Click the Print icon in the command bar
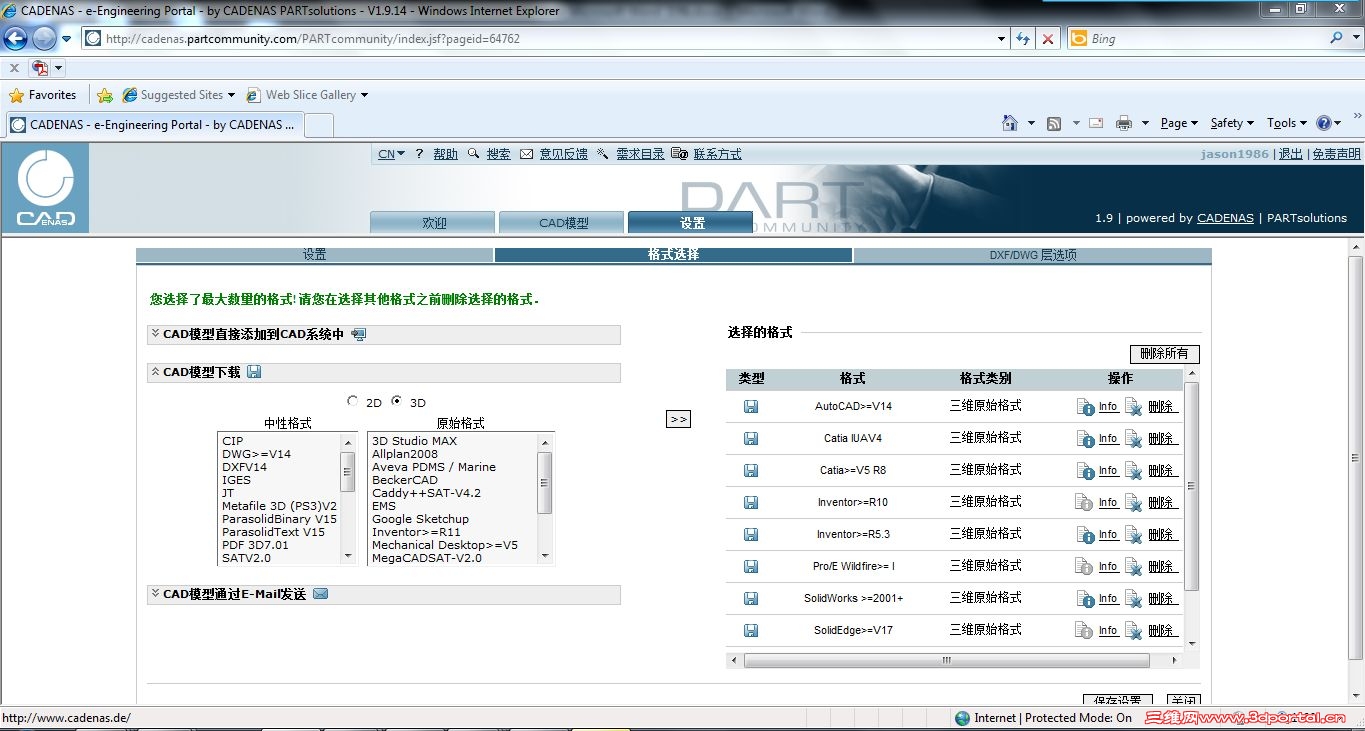 [x=1124, y=123]
